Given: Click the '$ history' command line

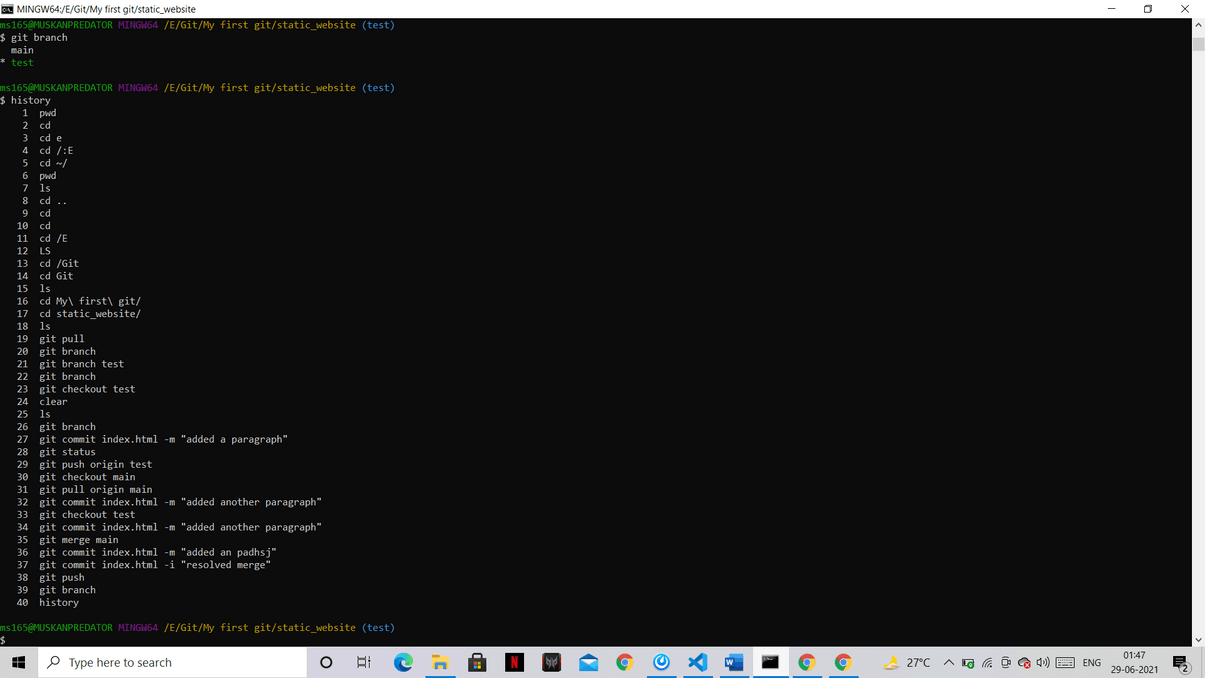Looking at the screenshot, I should pyautogui.click(x=25, y=100).
